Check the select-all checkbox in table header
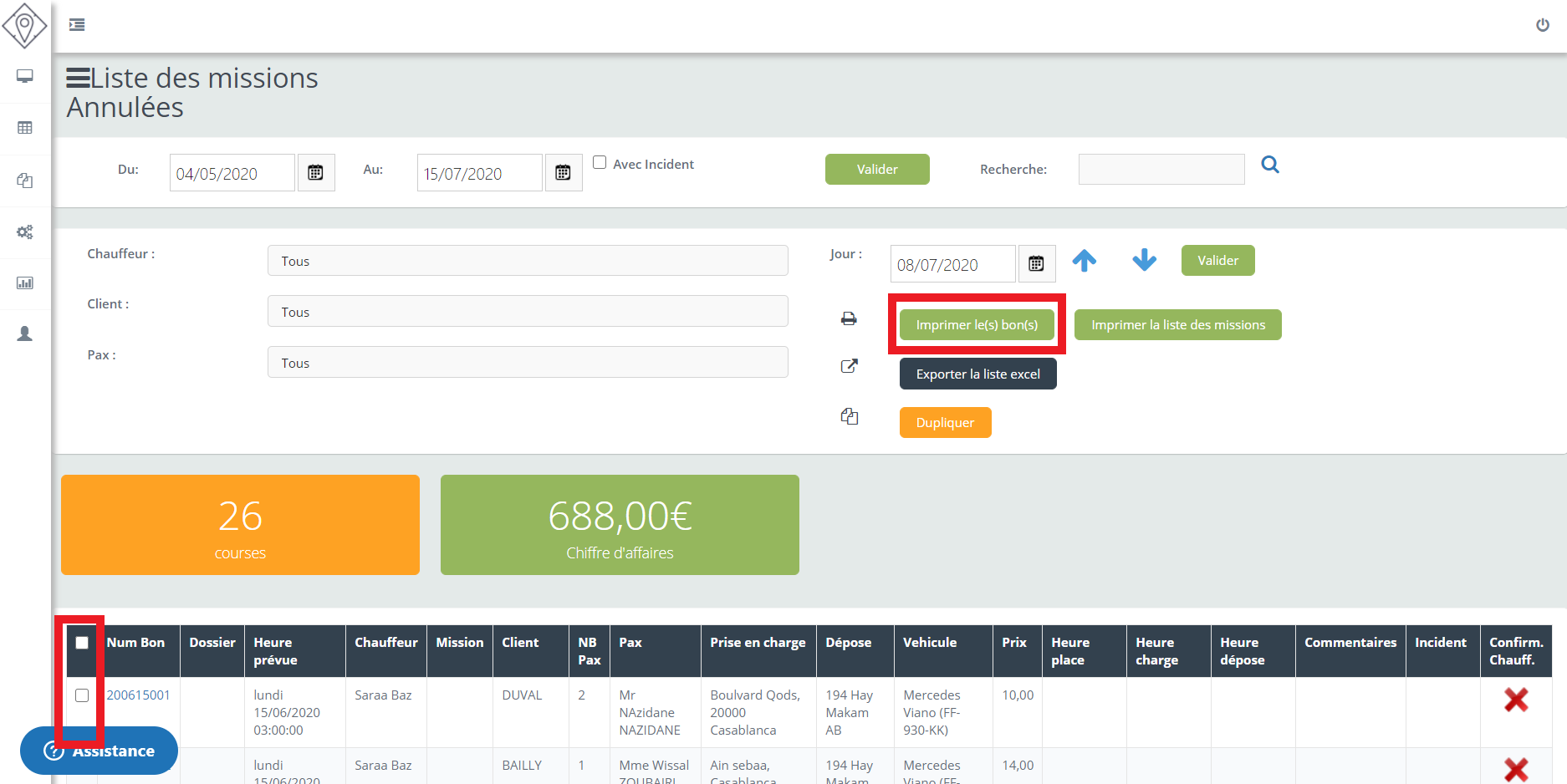 point(82,643)
